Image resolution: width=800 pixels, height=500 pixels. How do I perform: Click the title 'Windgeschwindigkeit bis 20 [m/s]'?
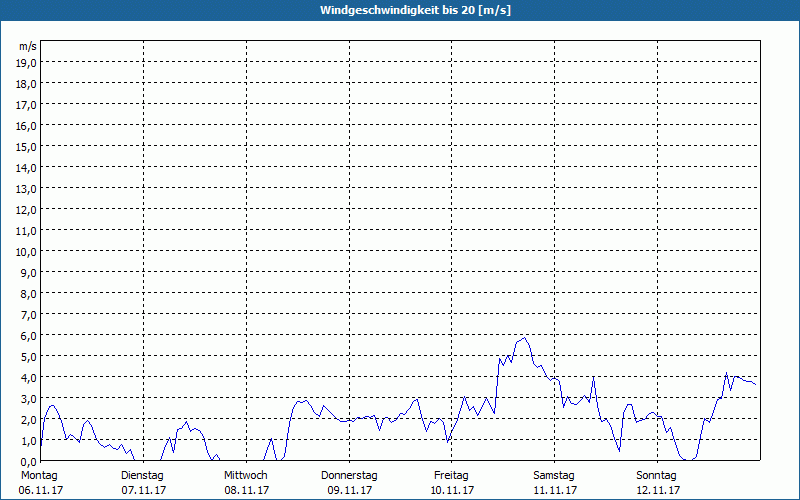point(415,10)
